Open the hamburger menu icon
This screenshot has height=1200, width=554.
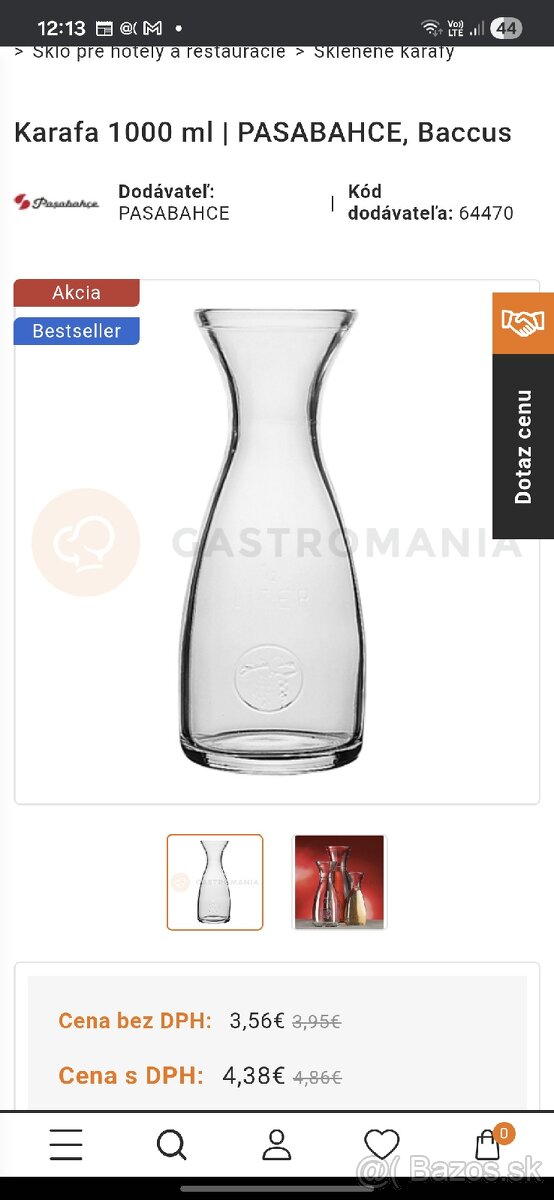(x=66, y=1145)
